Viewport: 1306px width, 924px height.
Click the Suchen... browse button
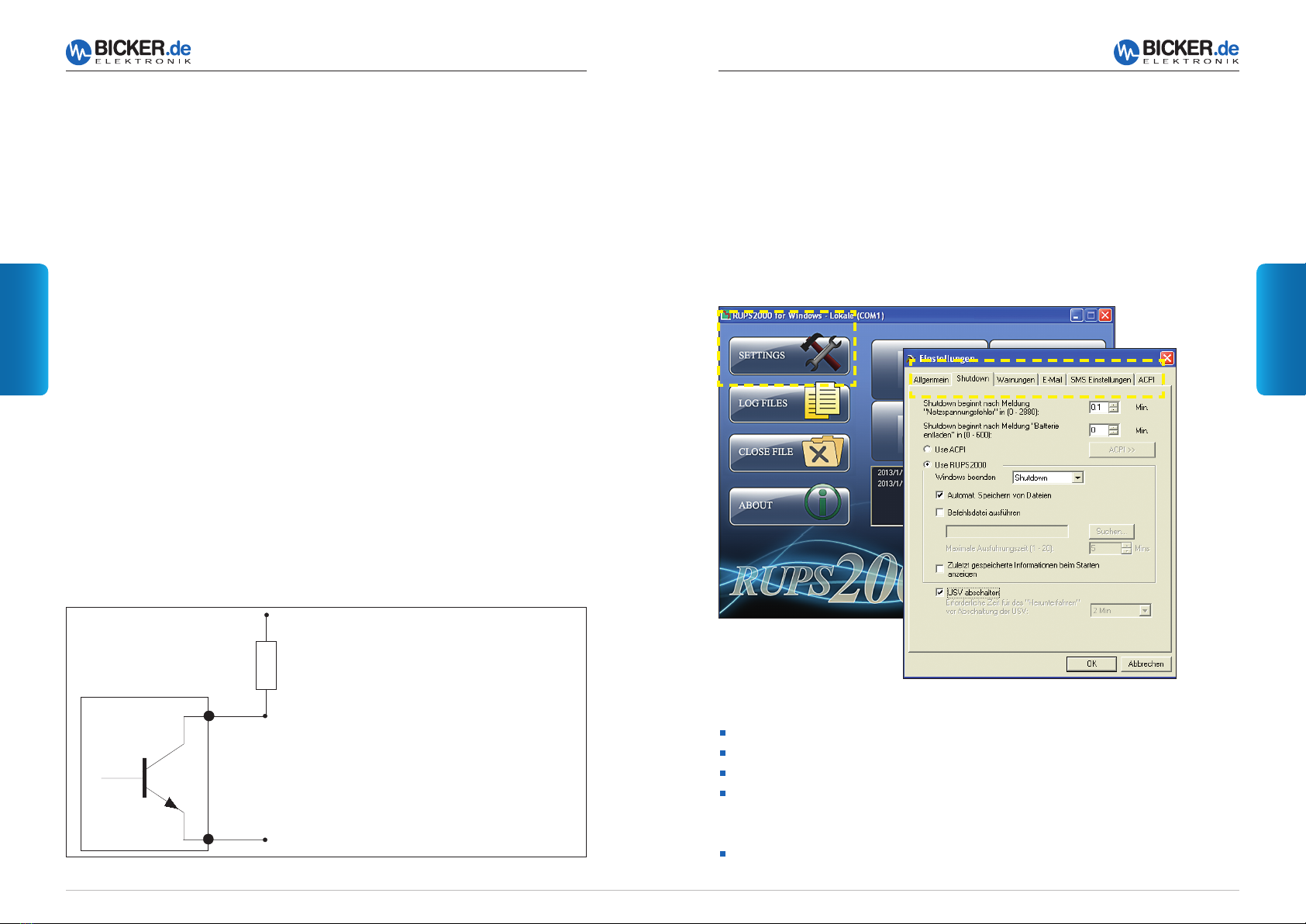(1111, 532)
